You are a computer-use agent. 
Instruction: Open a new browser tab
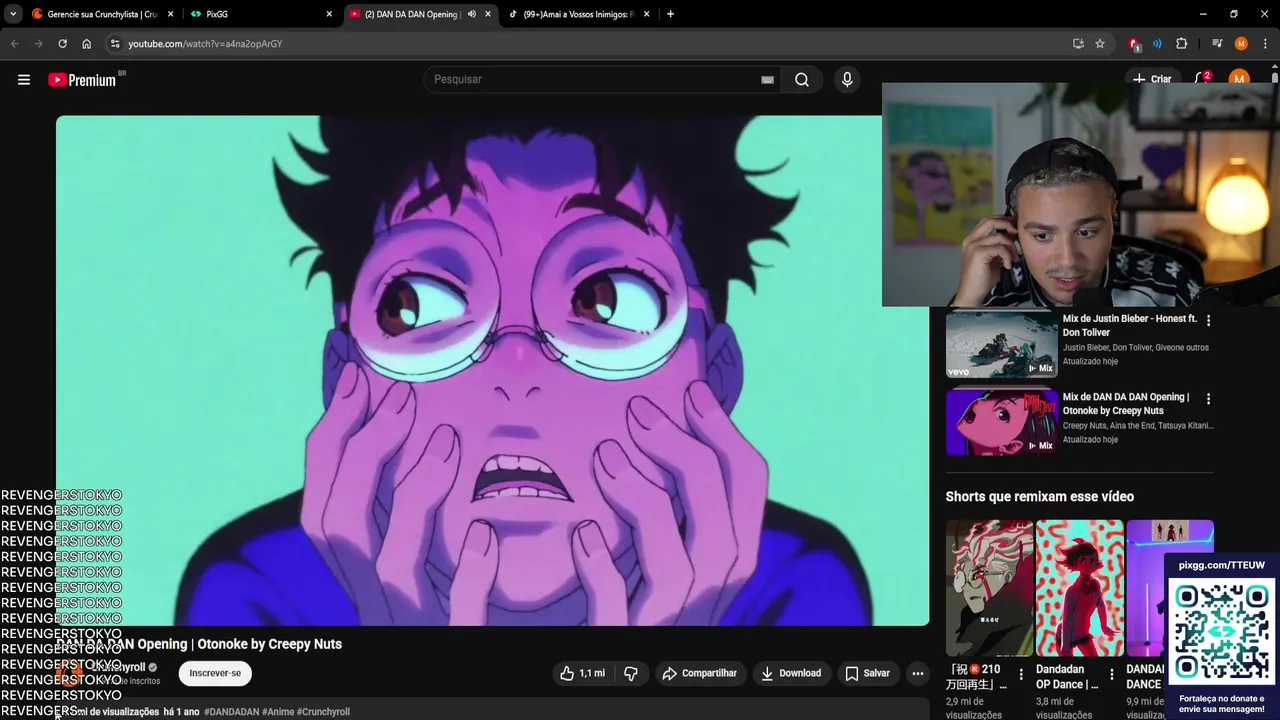670,14
